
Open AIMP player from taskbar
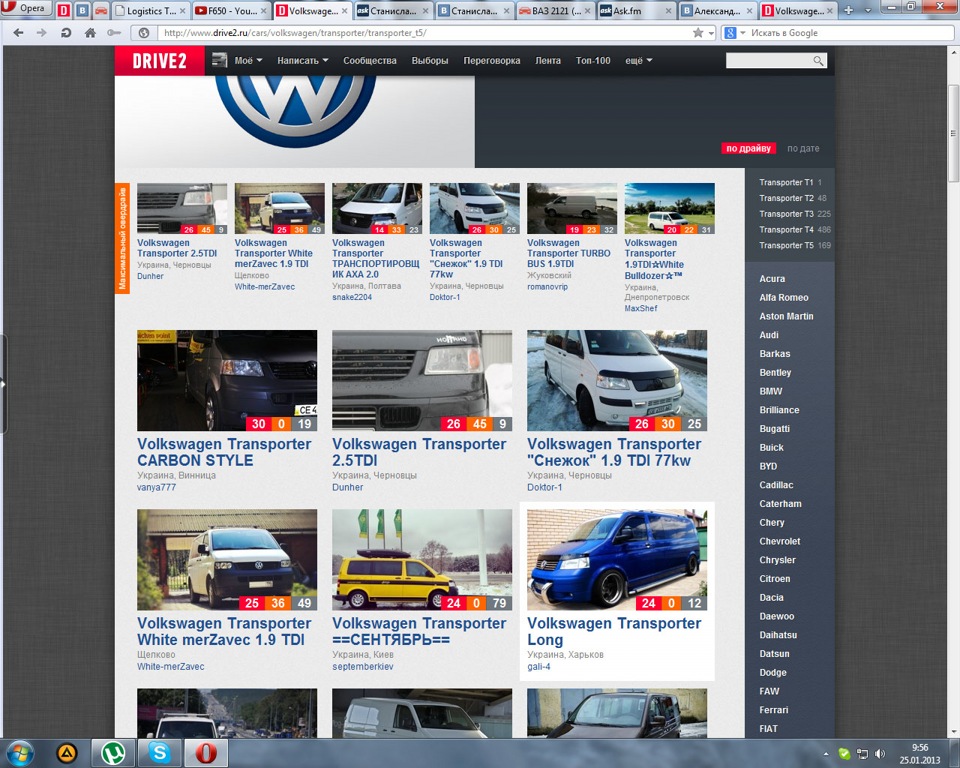pos(66,753)
